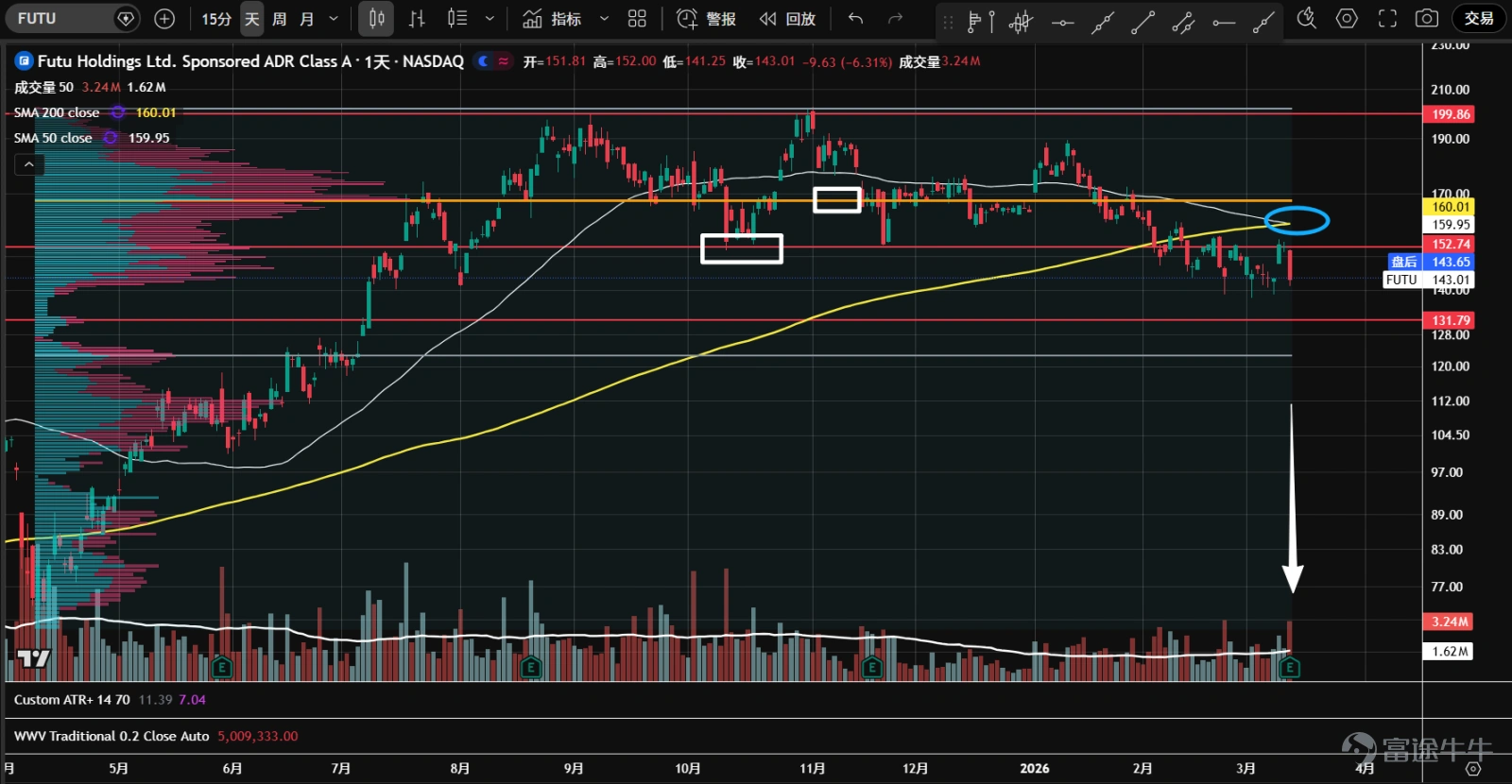The width and height of the screenshot is (1512, 784).
Task: Select the trend line drawing tool
Action: [1143, 22]
